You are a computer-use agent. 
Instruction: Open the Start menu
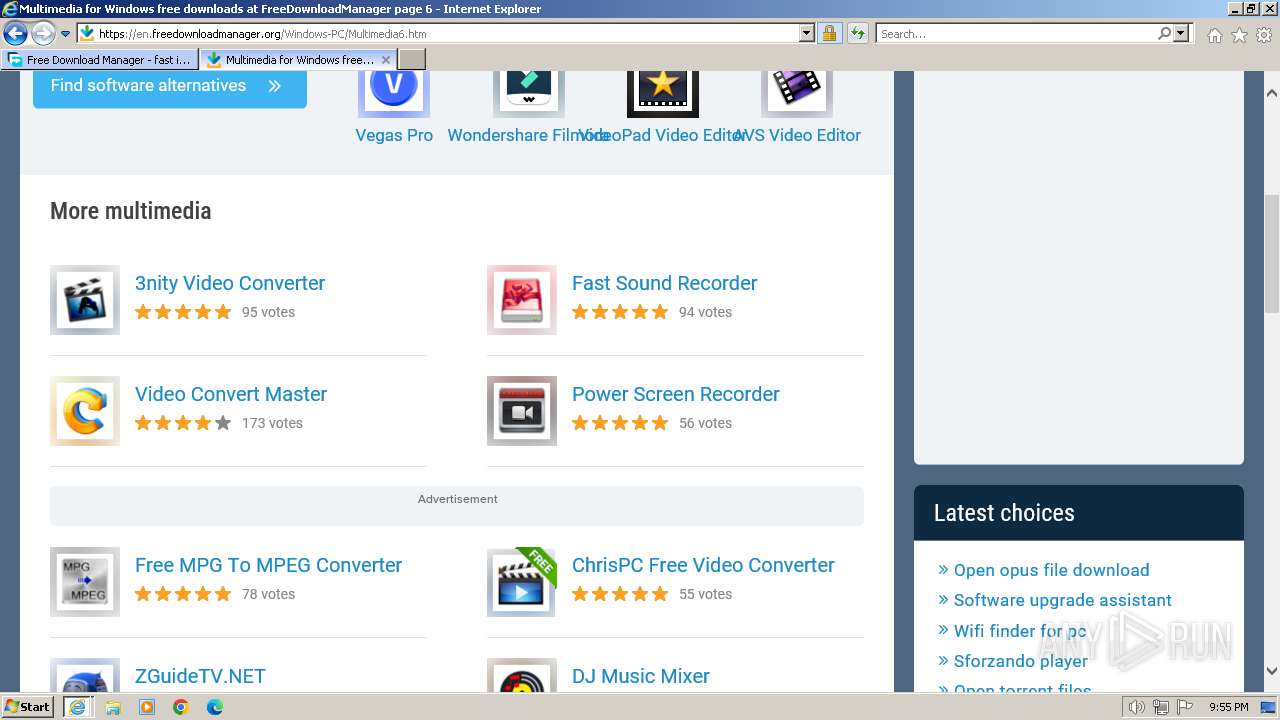tap(27, 707)
